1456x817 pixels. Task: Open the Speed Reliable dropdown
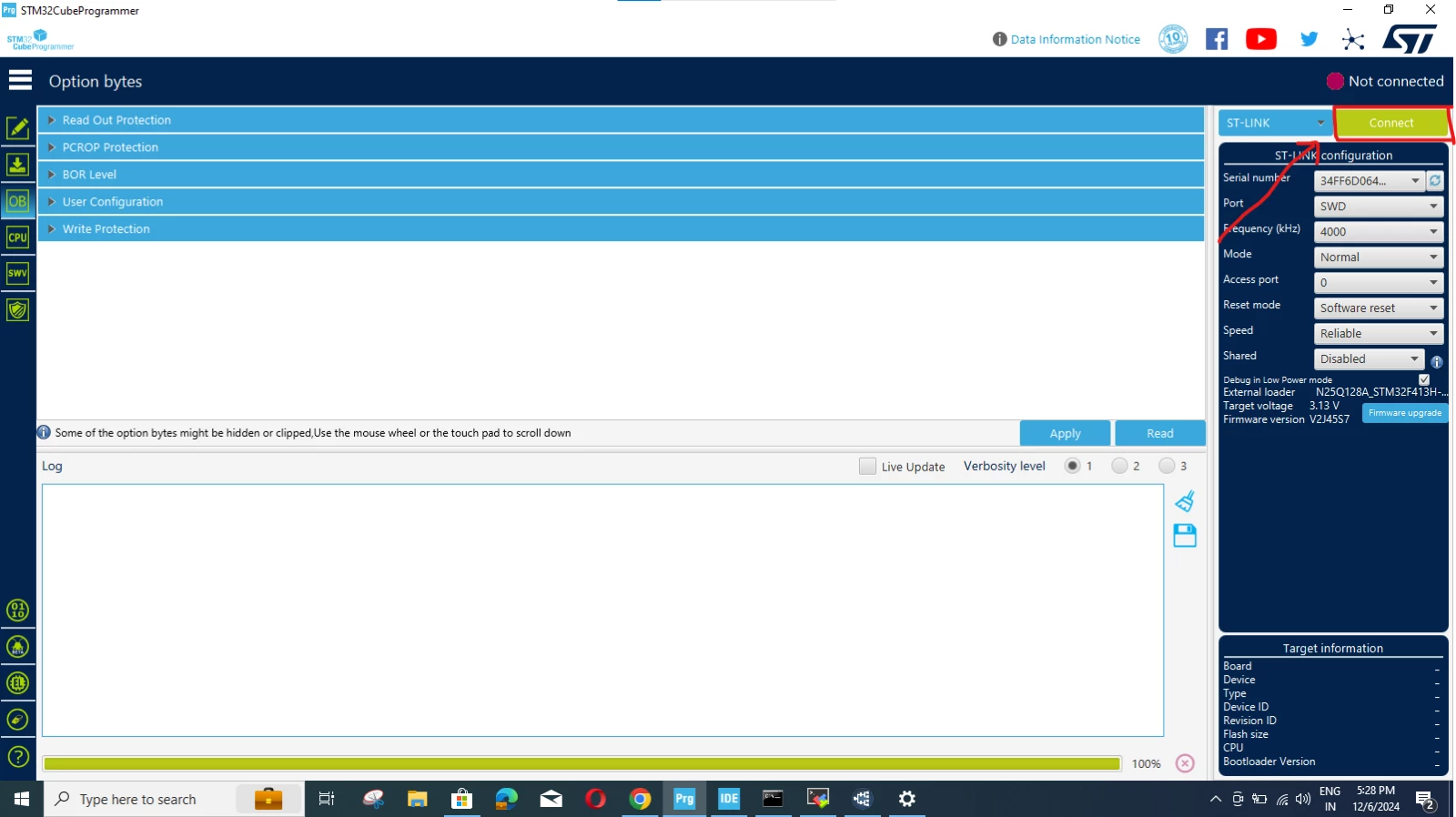point(1379,334)
